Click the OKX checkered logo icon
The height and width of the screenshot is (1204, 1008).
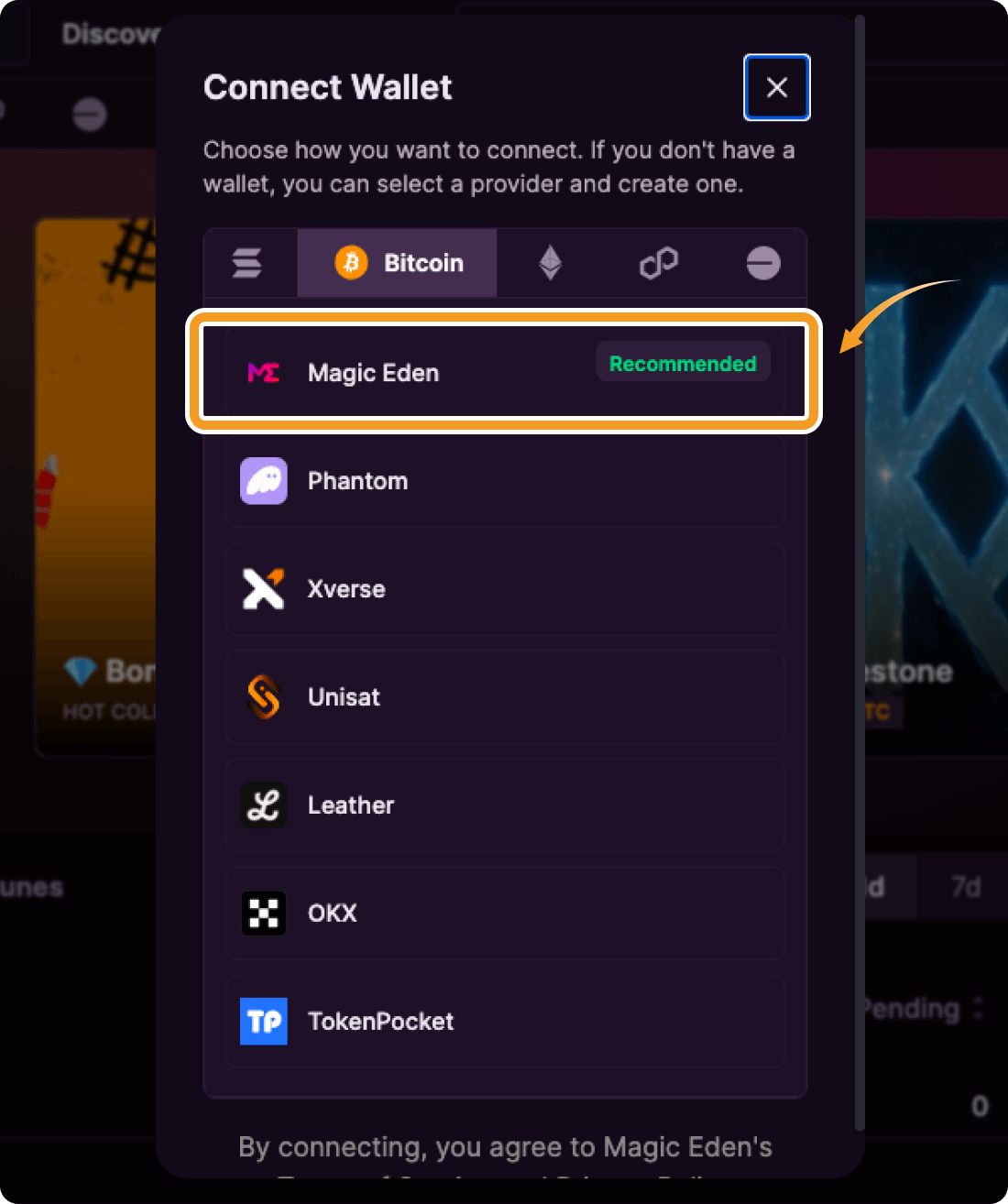pyautogui.click(x=264, y=914)
